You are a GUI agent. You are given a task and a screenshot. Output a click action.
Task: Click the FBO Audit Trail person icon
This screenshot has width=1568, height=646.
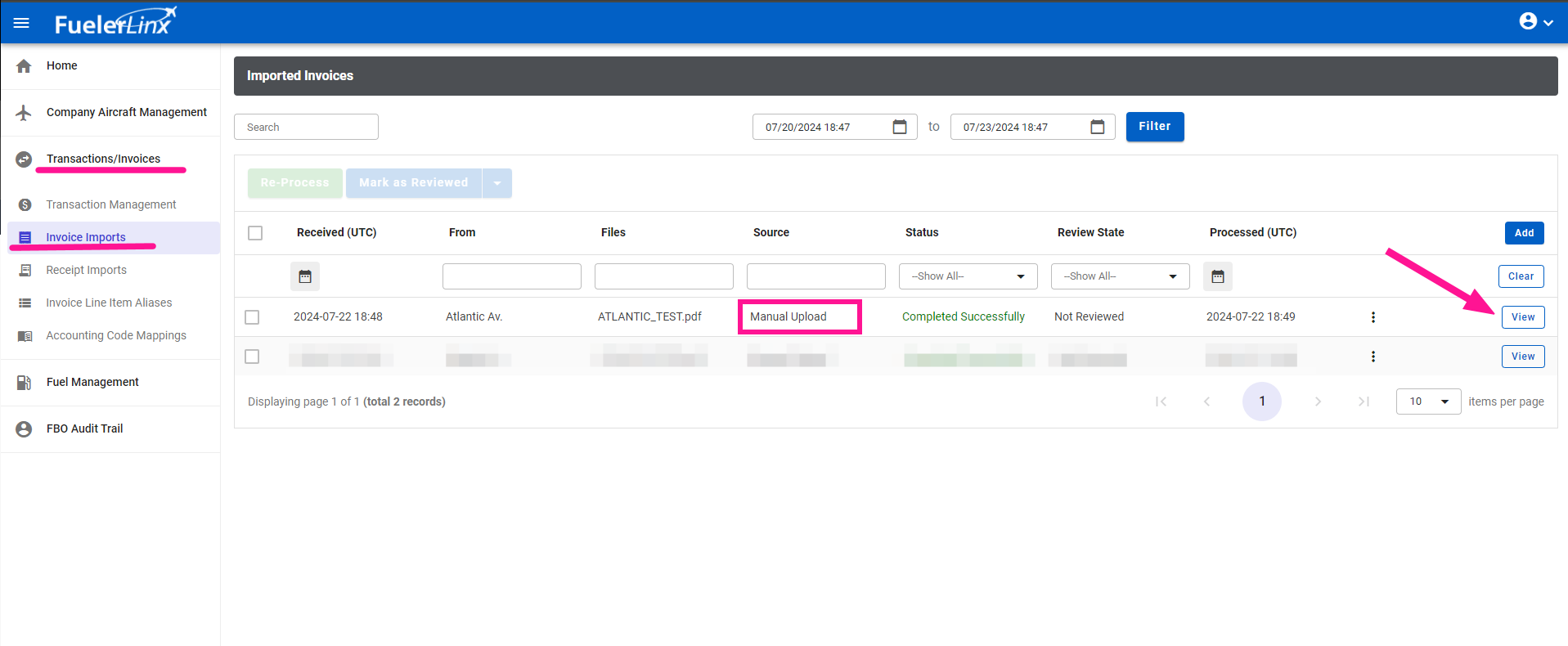24,429
